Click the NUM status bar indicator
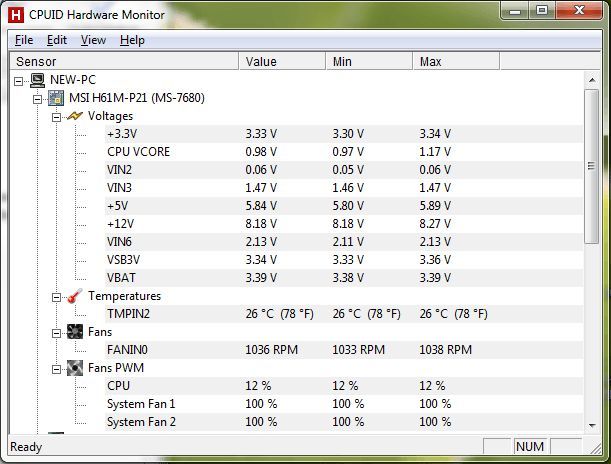This screenshot has height=464, width=611. coord(530,446)
